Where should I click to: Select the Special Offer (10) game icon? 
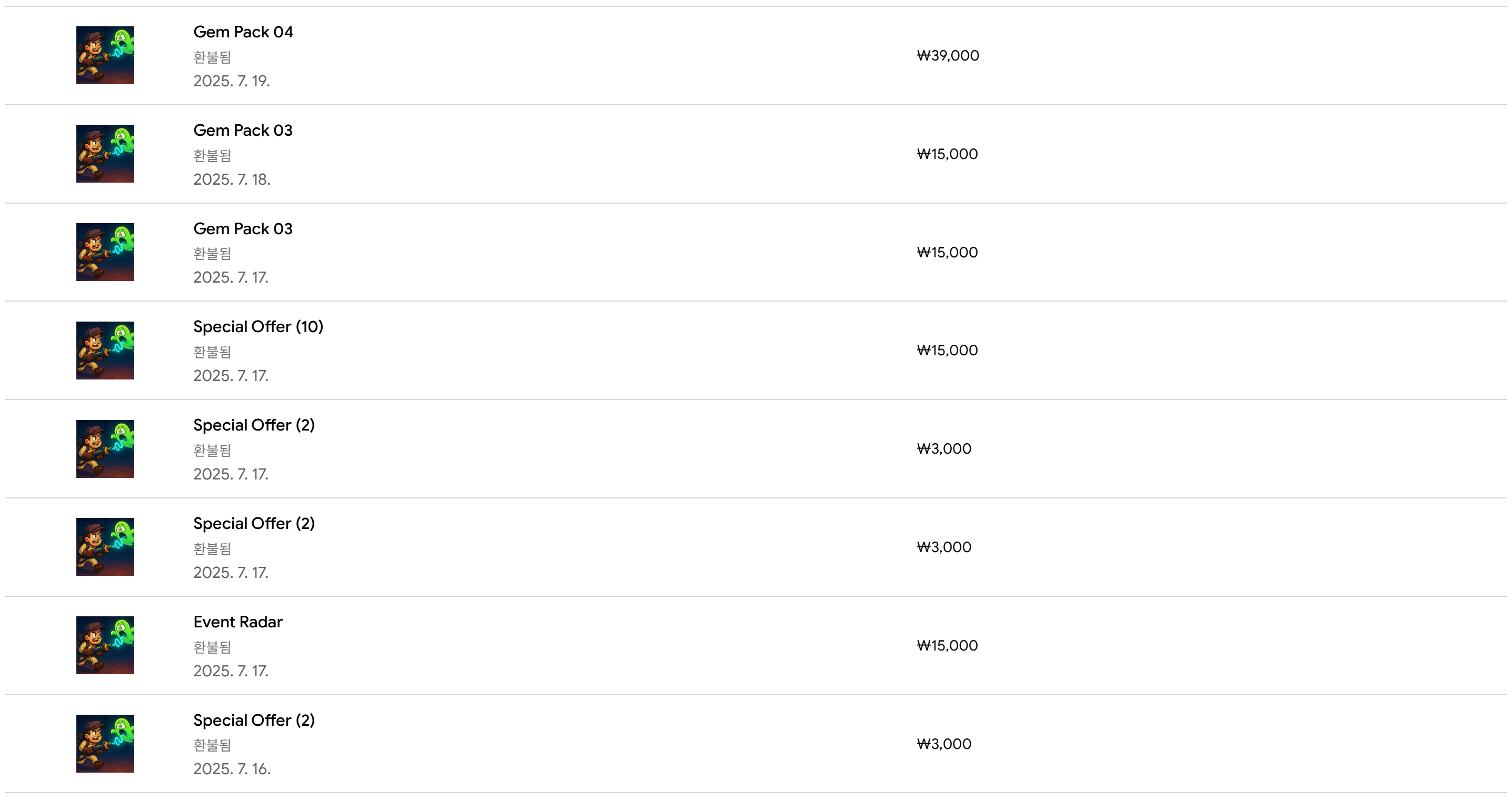105,351
